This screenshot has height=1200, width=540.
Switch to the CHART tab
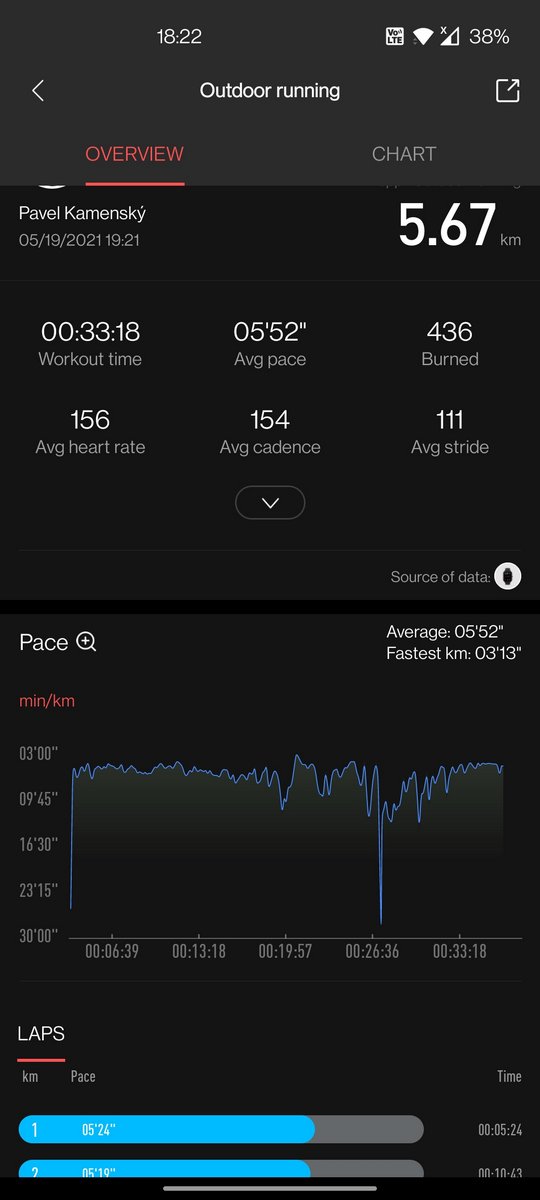[404, 154]
